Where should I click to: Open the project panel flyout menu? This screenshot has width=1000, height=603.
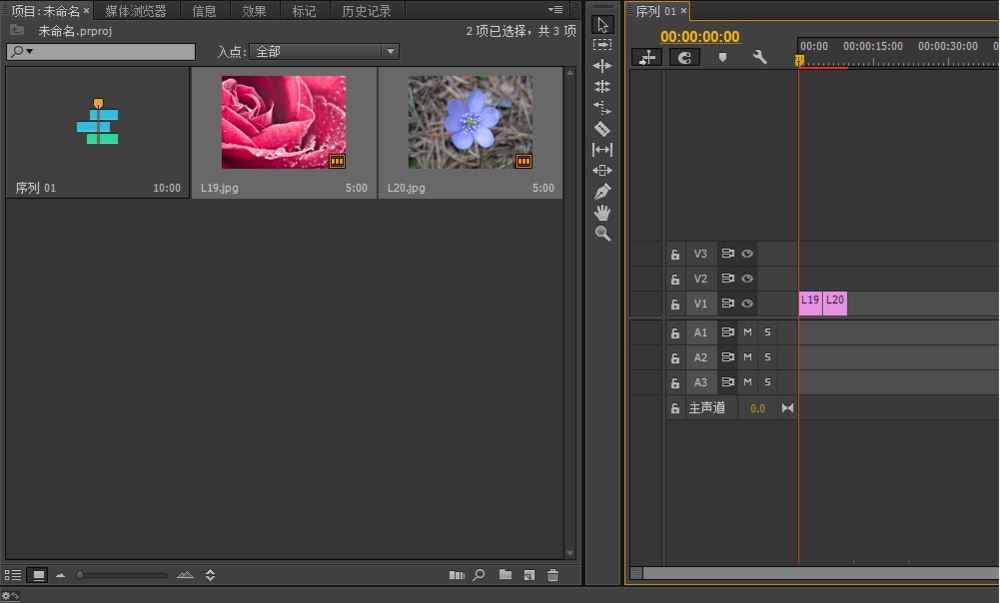pos(555,10)
